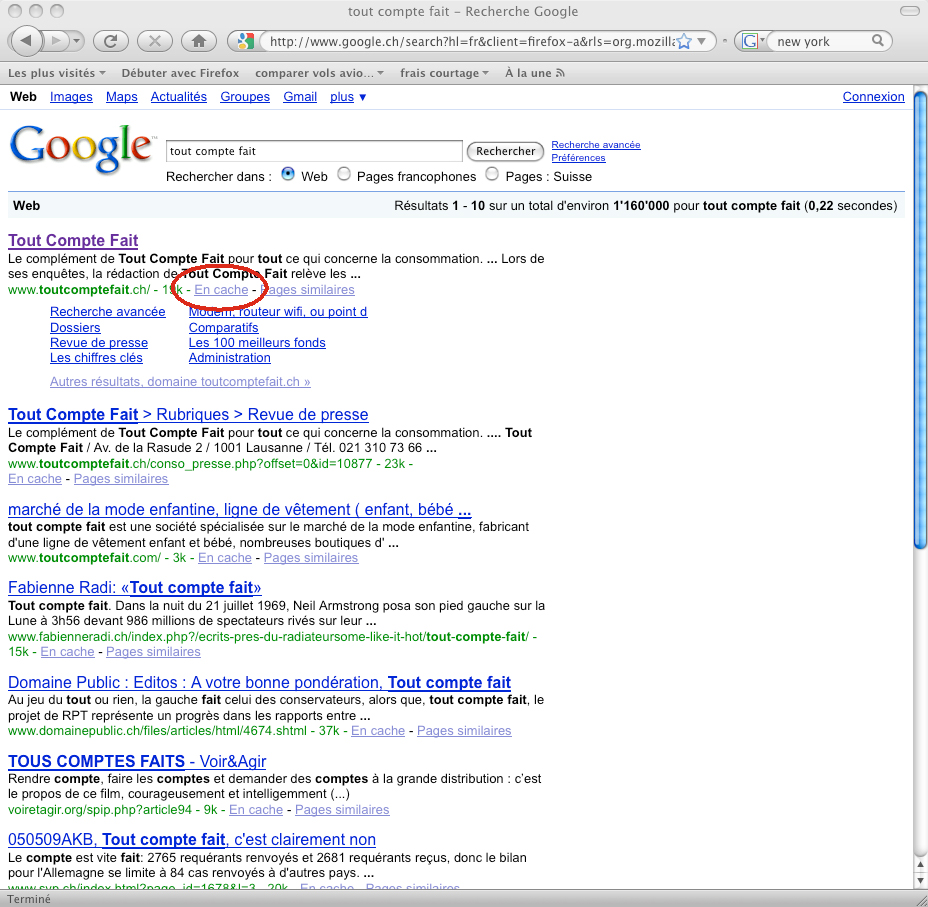
Task: Open '050509AKB, Tout compte fait' result
Action: click(x=192, y=840)
